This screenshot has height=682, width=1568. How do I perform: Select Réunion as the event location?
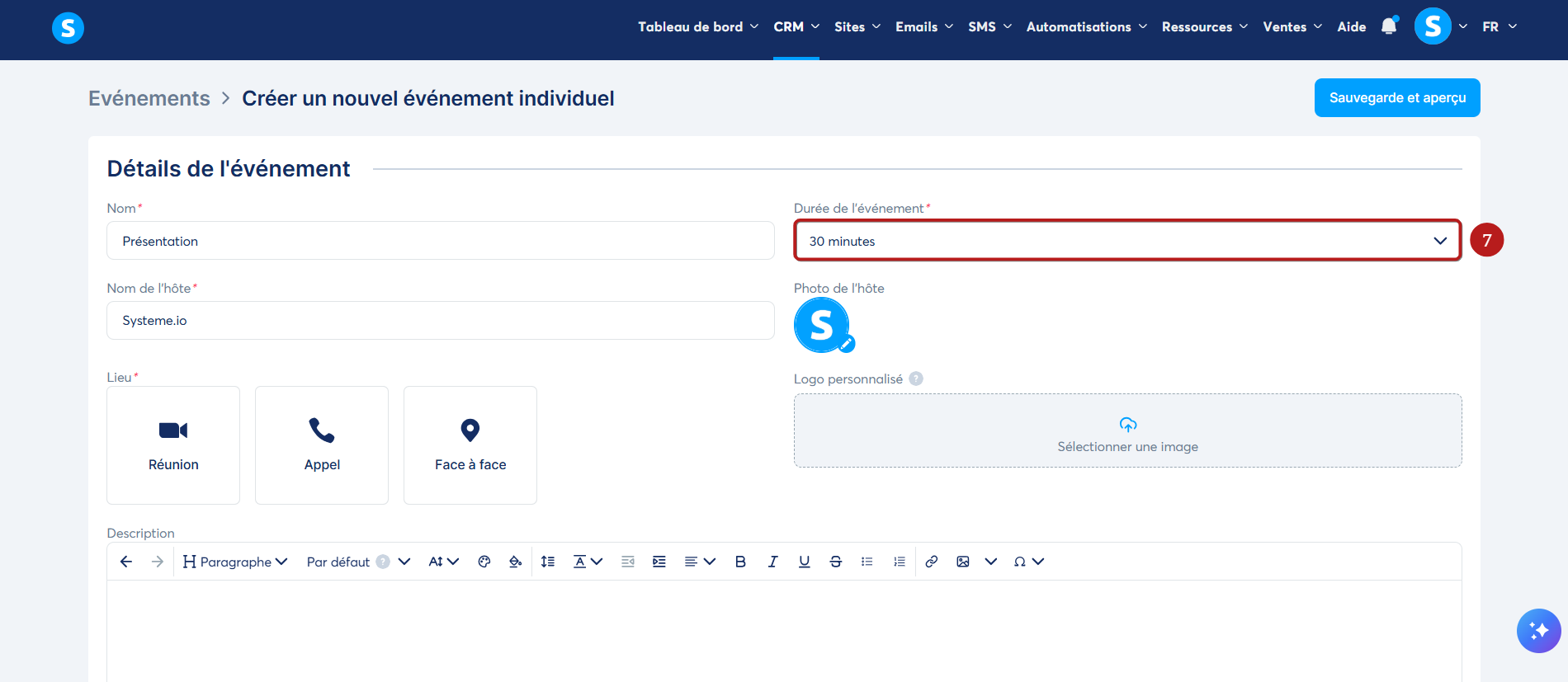[x=173, y=445]
